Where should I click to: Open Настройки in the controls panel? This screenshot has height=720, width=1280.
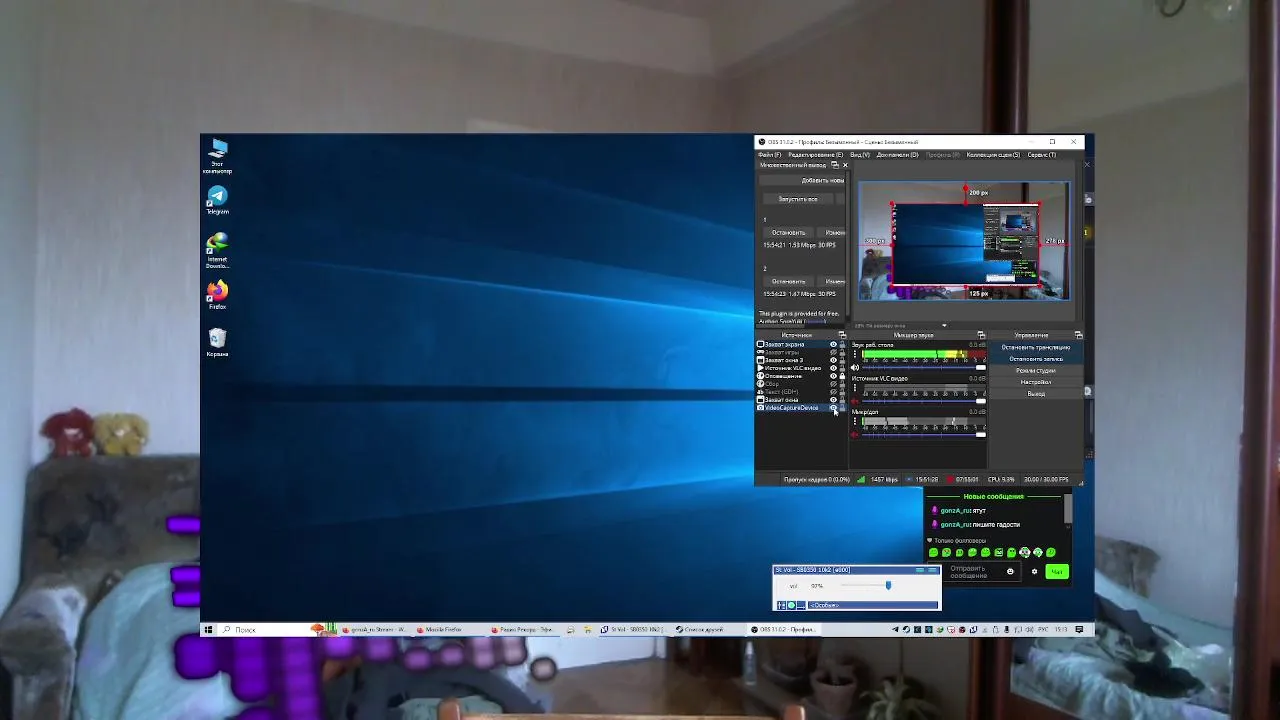pyautogui.click(x=1036, y=382)
